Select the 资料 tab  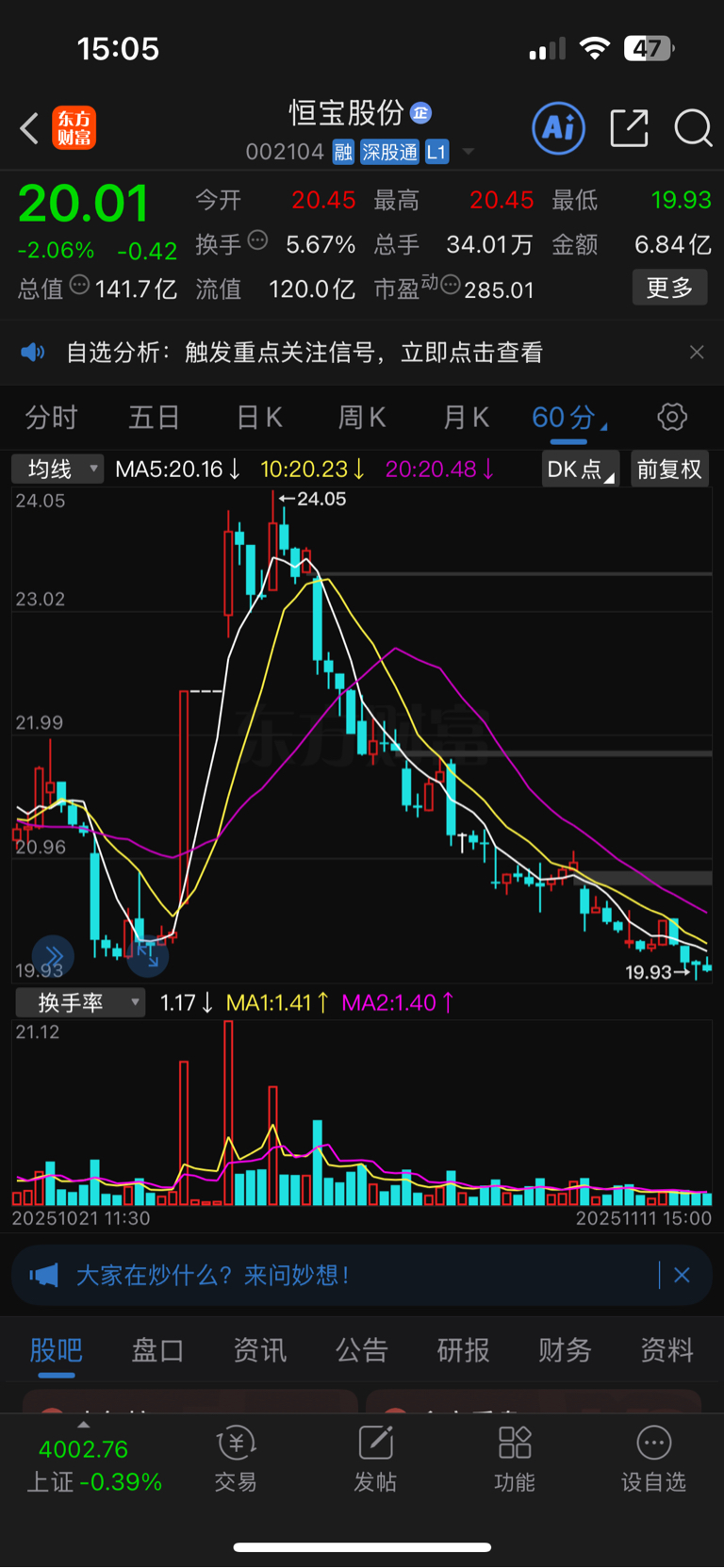(666, 1350)
